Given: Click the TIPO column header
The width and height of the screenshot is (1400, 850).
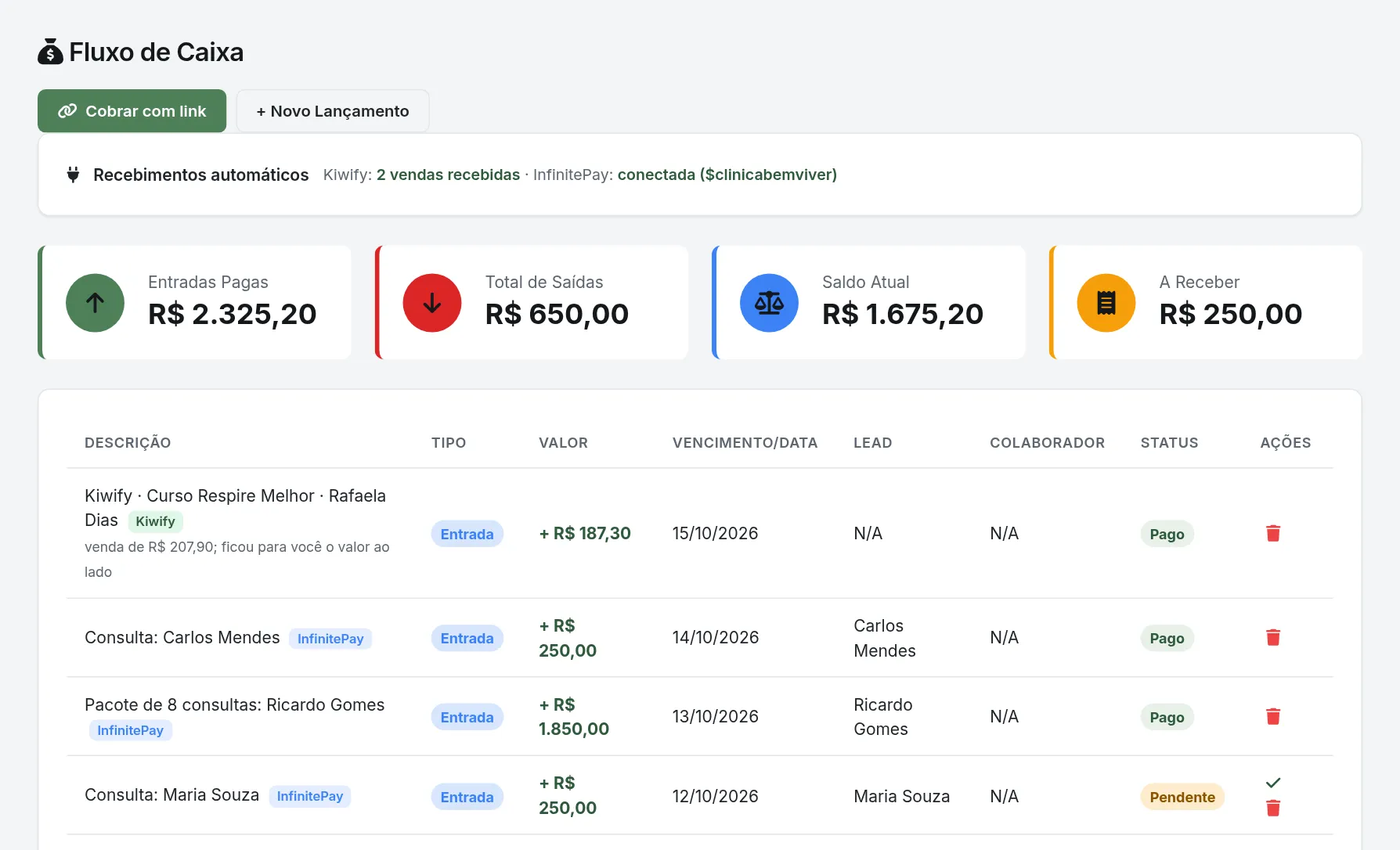Looking at the screenshot, I should click(x=449, y=443).
